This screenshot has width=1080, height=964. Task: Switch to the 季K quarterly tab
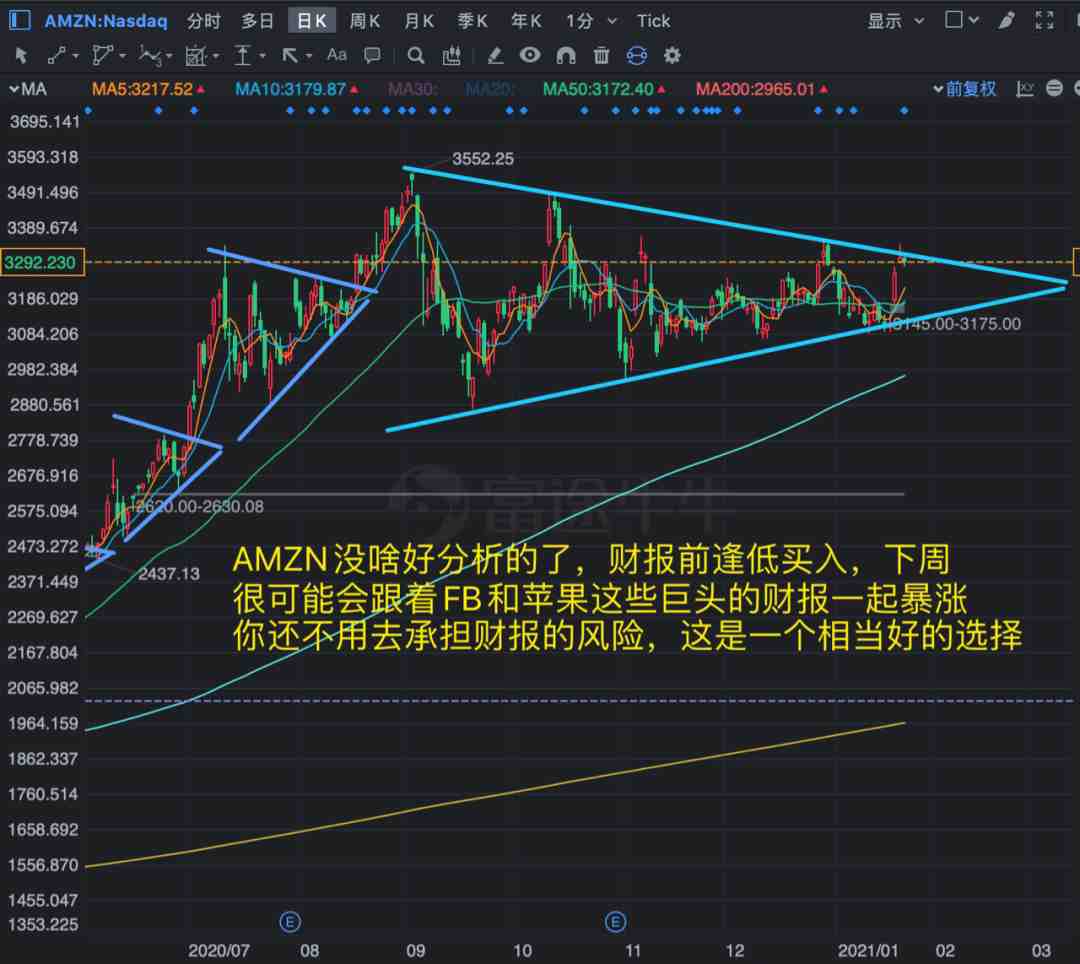[472, 21]
